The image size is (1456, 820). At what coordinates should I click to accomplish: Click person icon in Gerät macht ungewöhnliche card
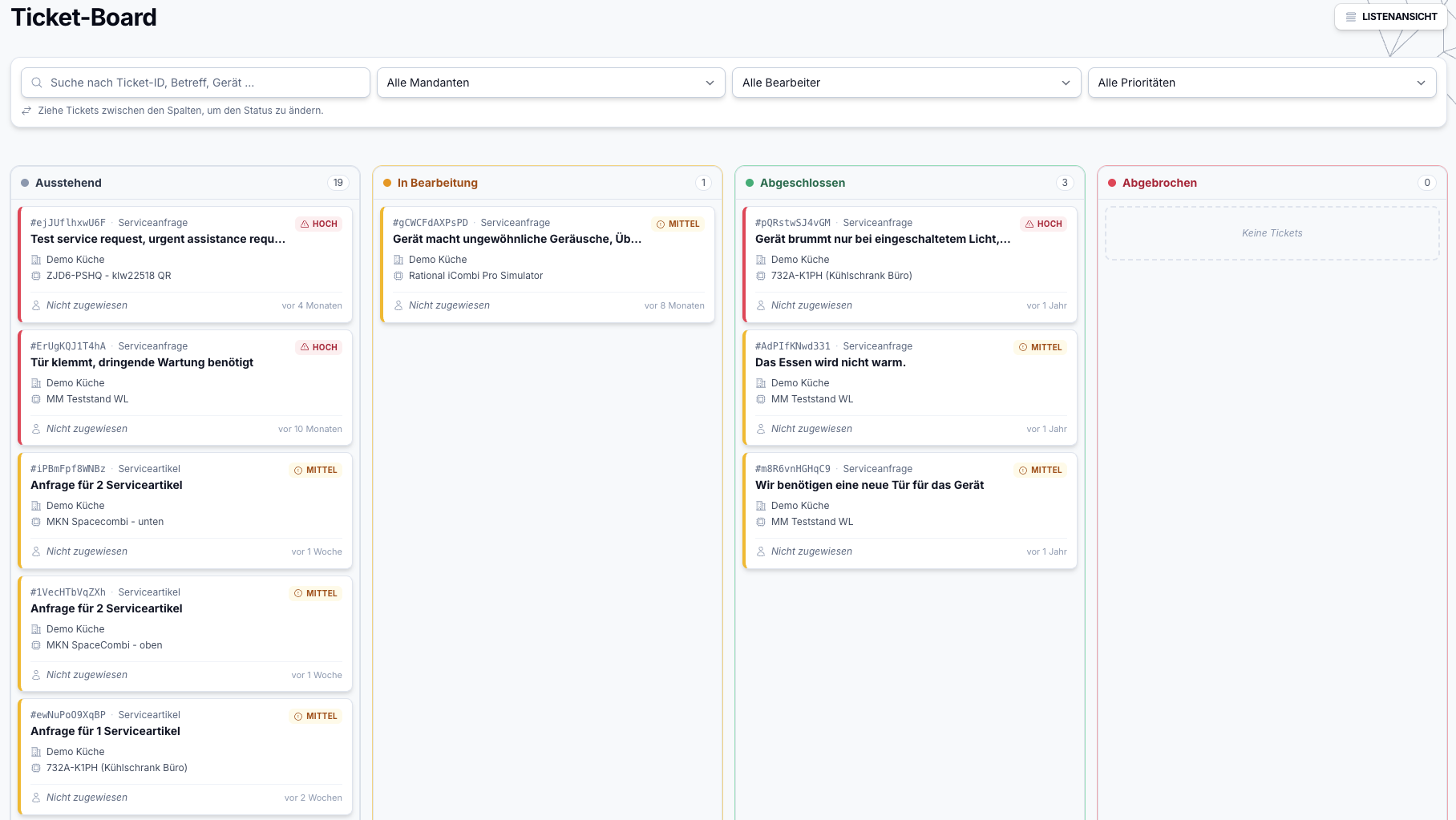[398, 305]
